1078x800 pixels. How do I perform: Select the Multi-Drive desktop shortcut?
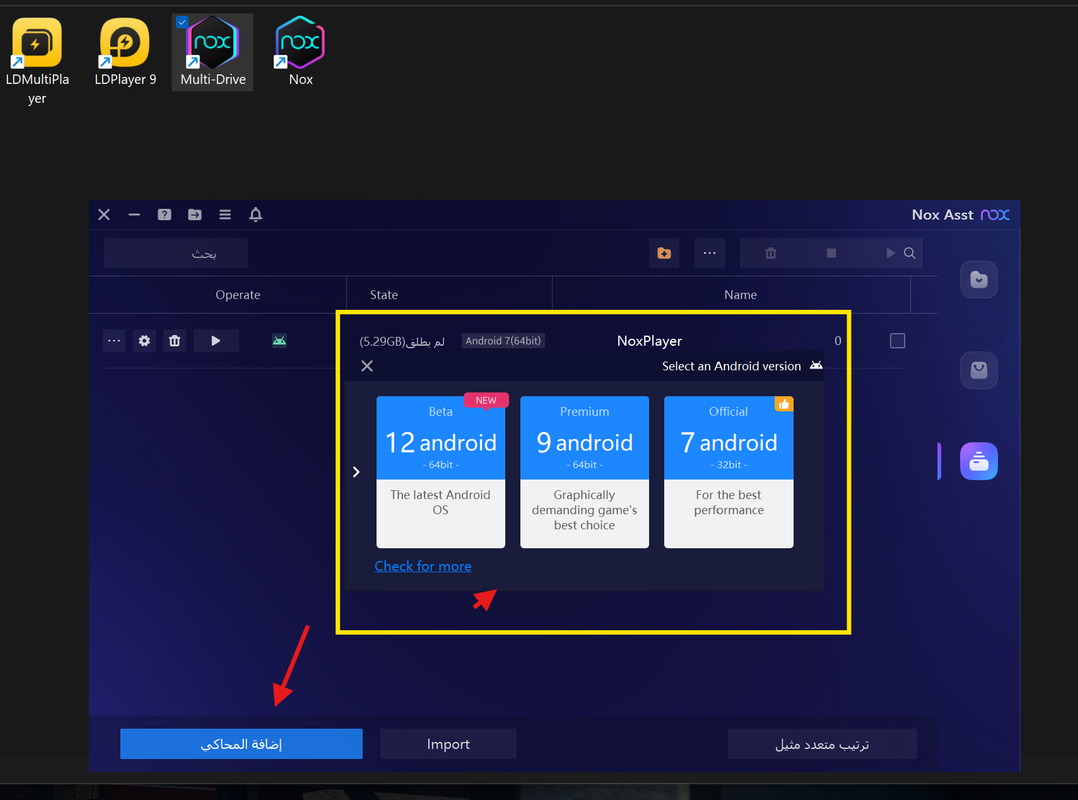tap(212, 53)
